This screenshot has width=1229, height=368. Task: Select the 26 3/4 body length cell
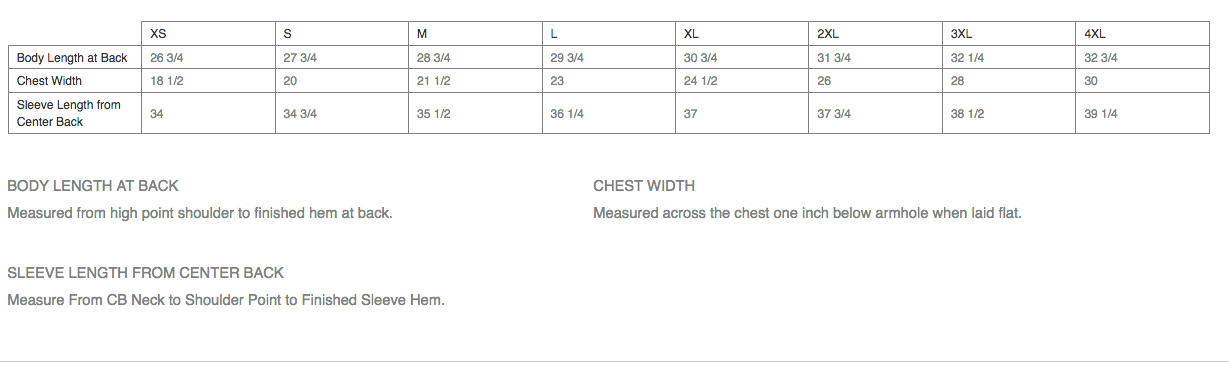(167, 58)
